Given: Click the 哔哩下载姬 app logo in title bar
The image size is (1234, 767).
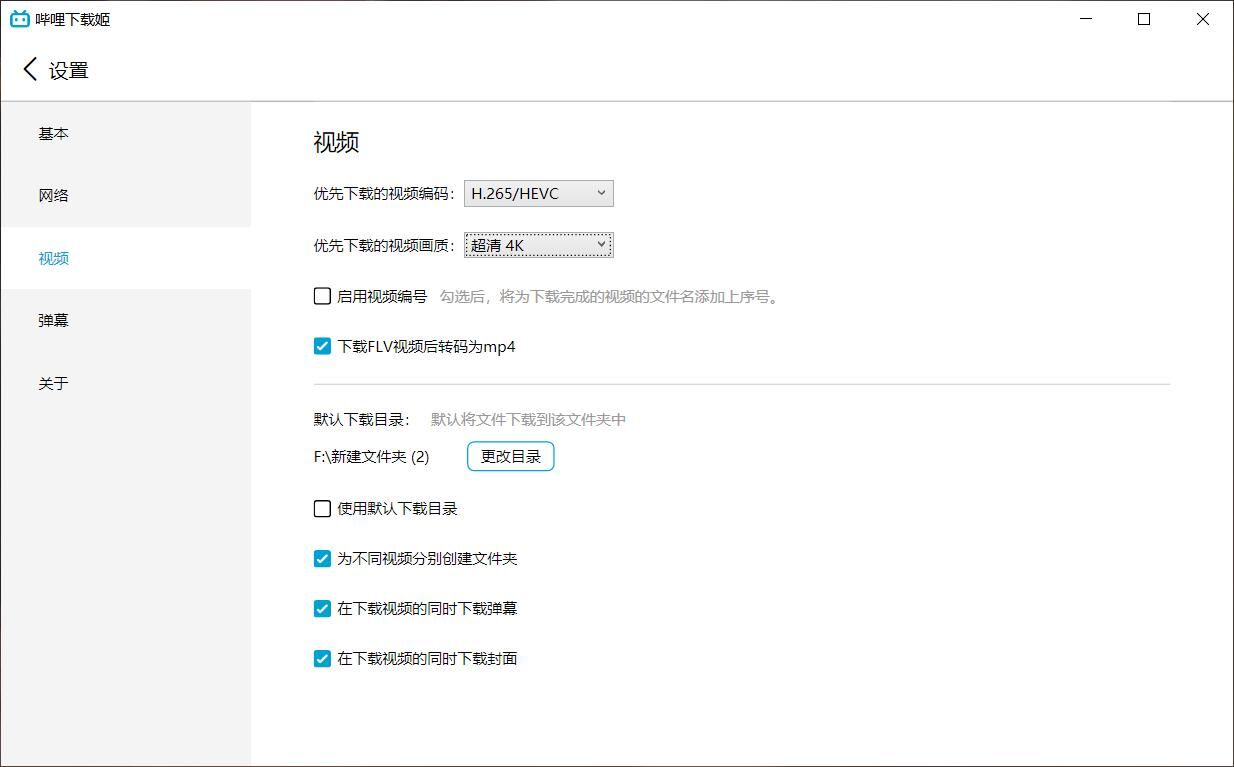Looking at the screenshot, I should (20, 19).
